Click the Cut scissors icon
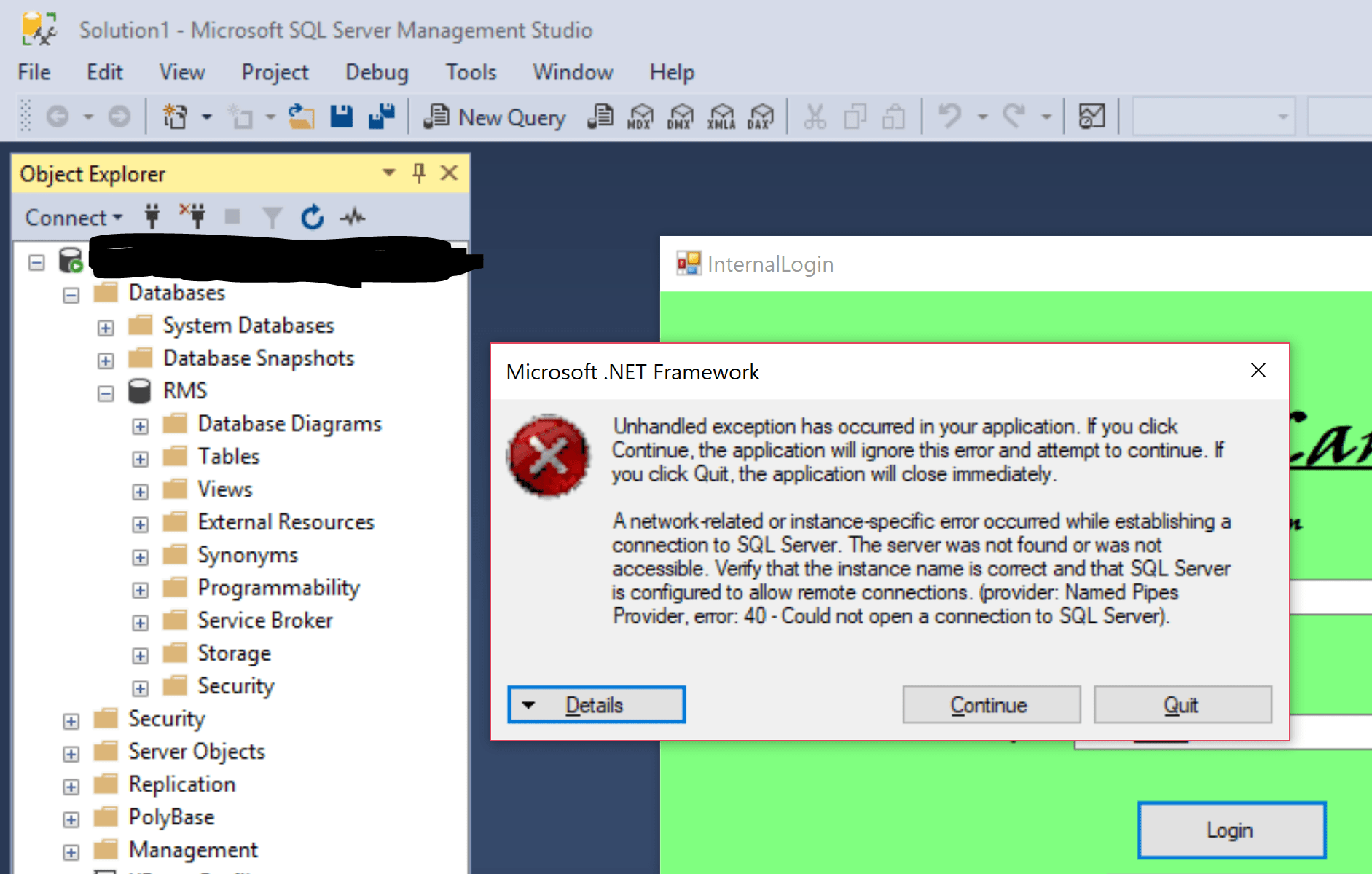The height and width of the screenshot is (874, 1372). click(x=815, y=117)
